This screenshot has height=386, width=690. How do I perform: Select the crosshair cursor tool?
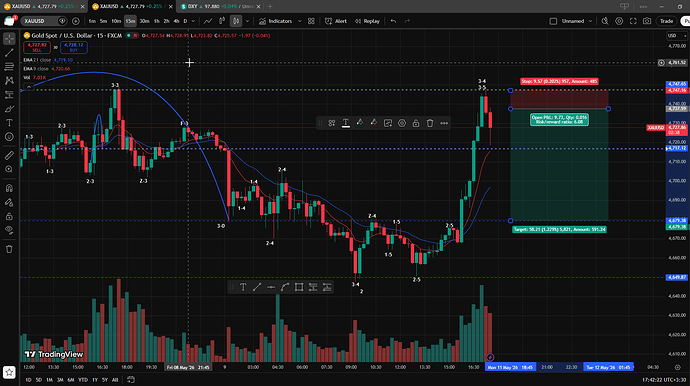coord(9,39)
